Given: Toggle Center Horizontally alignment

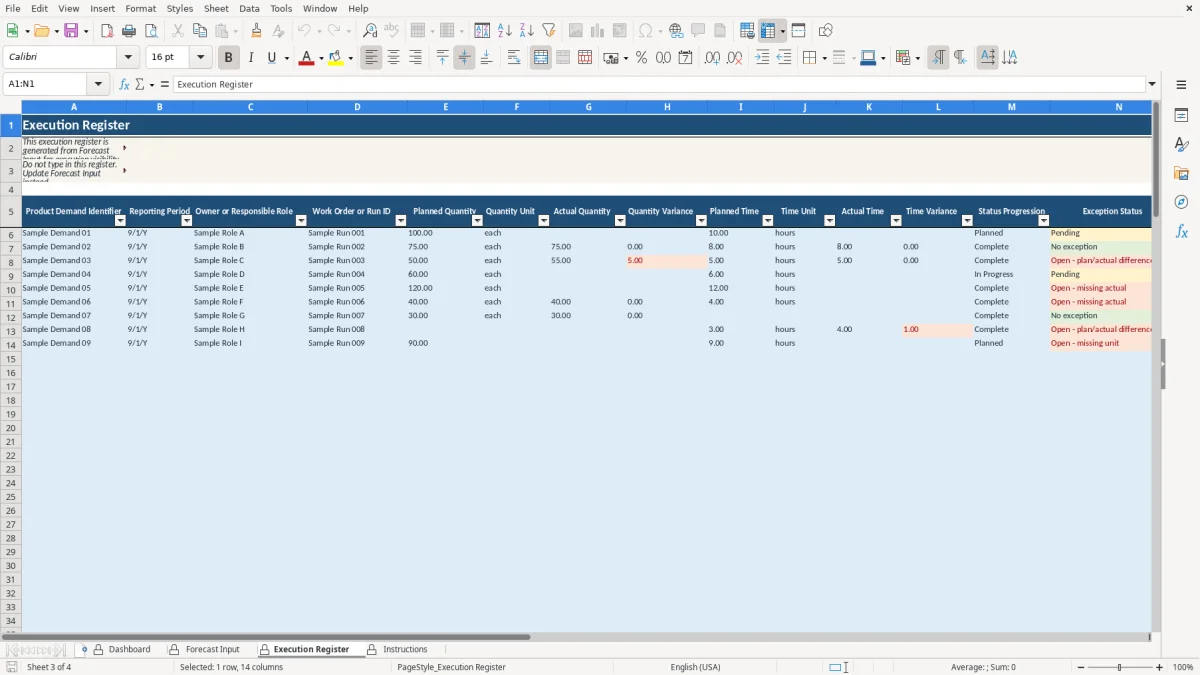Looking at the screenshot, I should [x=393, y=58].
